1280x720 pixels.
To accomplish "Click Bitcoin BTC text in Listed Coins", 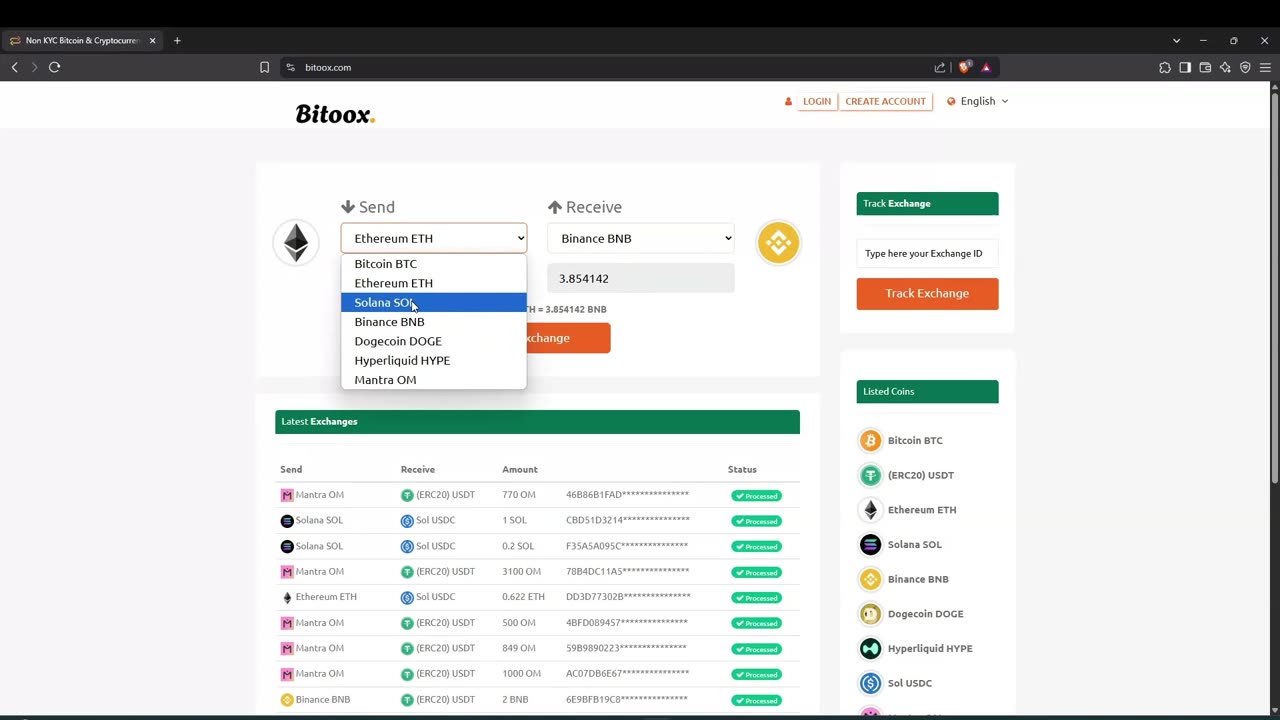I will coord(915,440).
